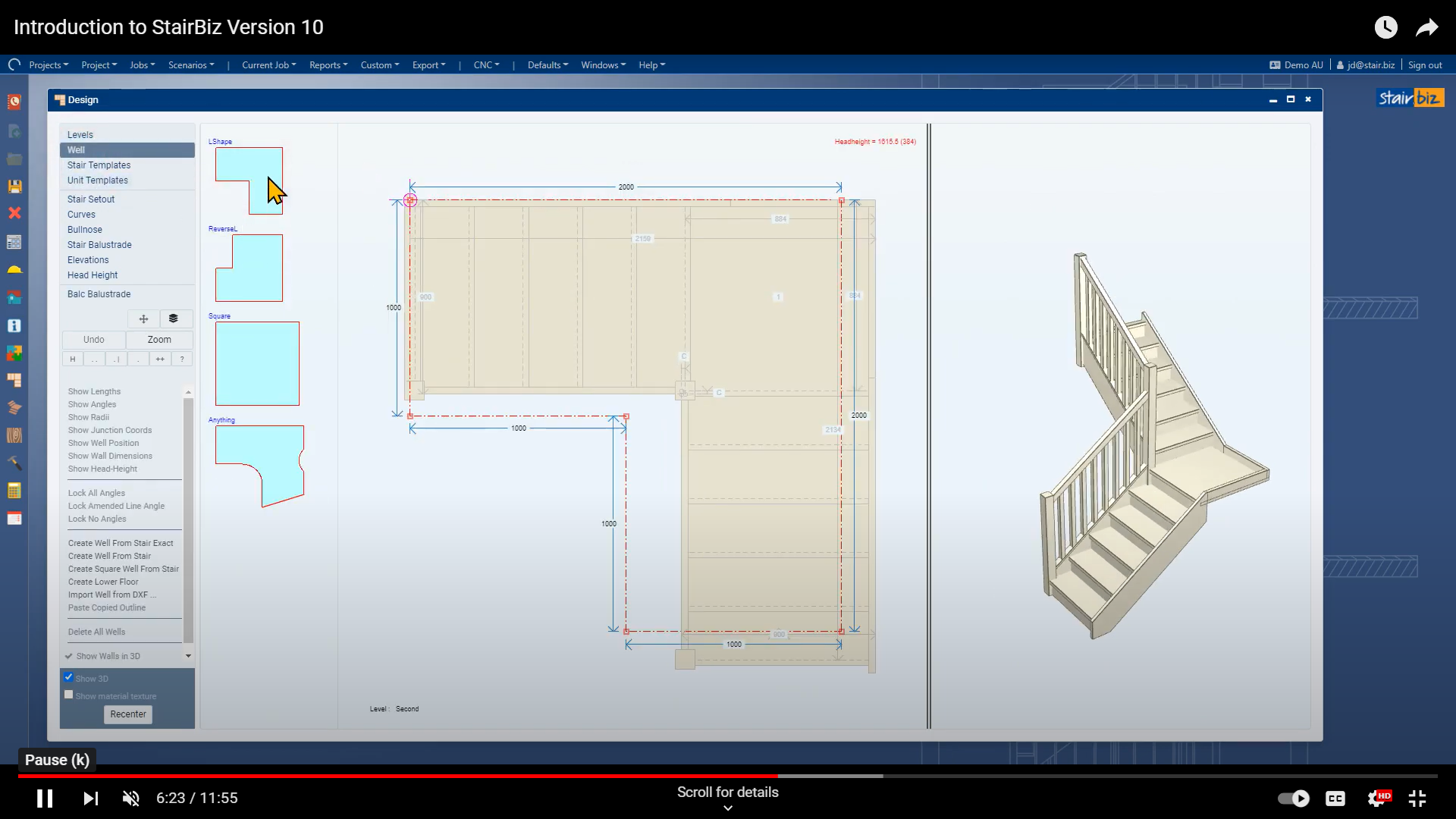The height and width of the screenshot is (819, 1456).
Task: Expand the Reports dropdown
Action: click(x=328, y=65)
